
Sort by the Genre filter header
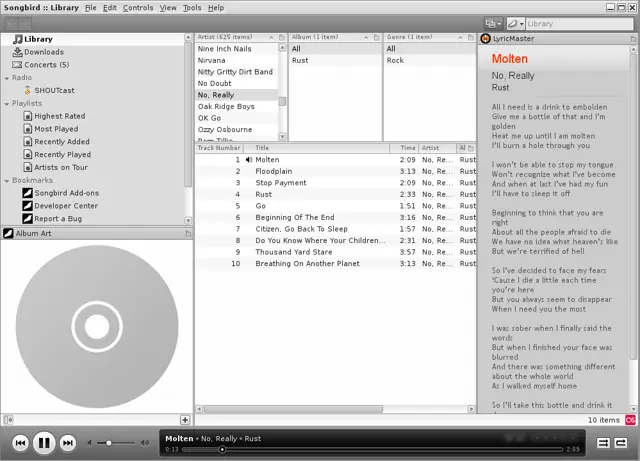click(425, 37)
